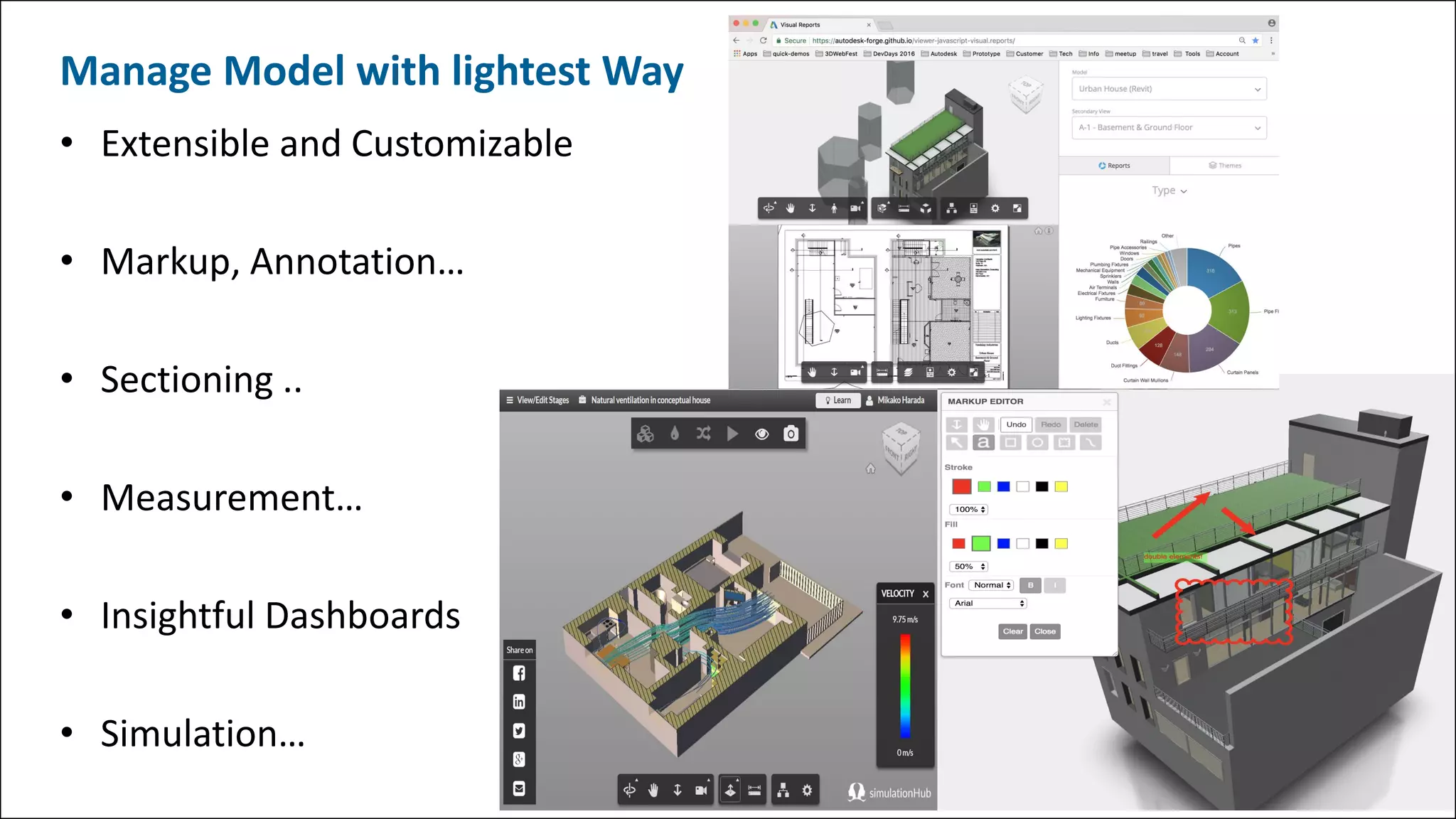Screen dimensions: 1456x819
Task: Close the VELOCITY legend panel
Action: tap(925, 594)
